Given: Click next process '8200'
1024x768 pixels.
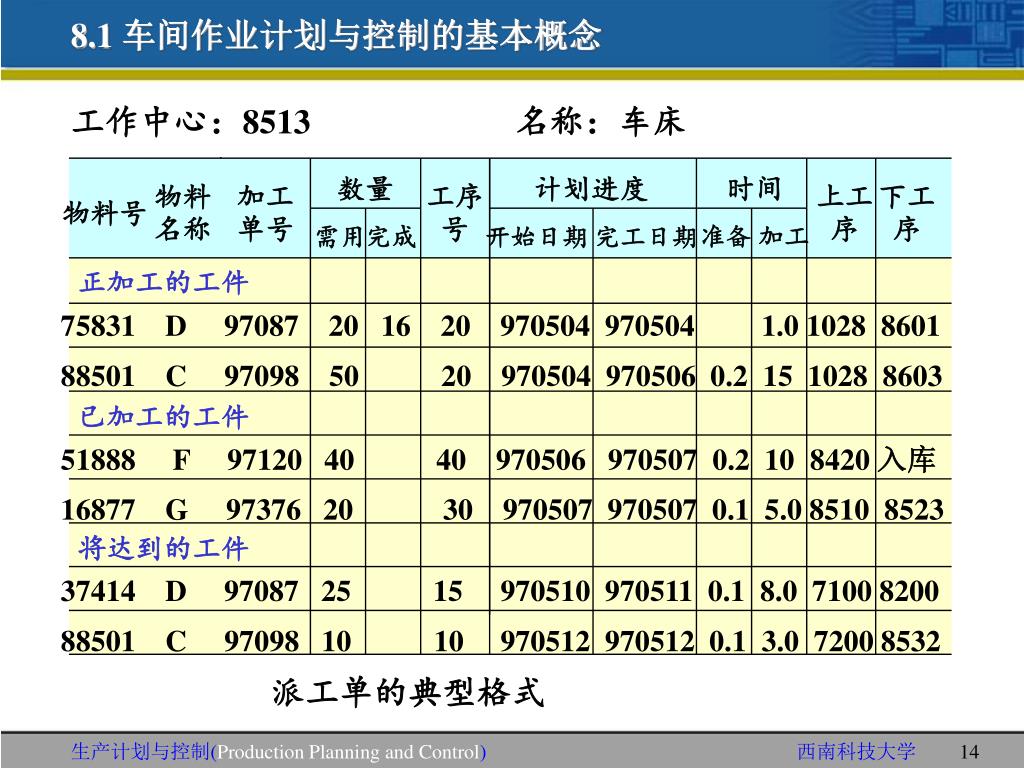Looking at the screenshot, I should [909, 591].
